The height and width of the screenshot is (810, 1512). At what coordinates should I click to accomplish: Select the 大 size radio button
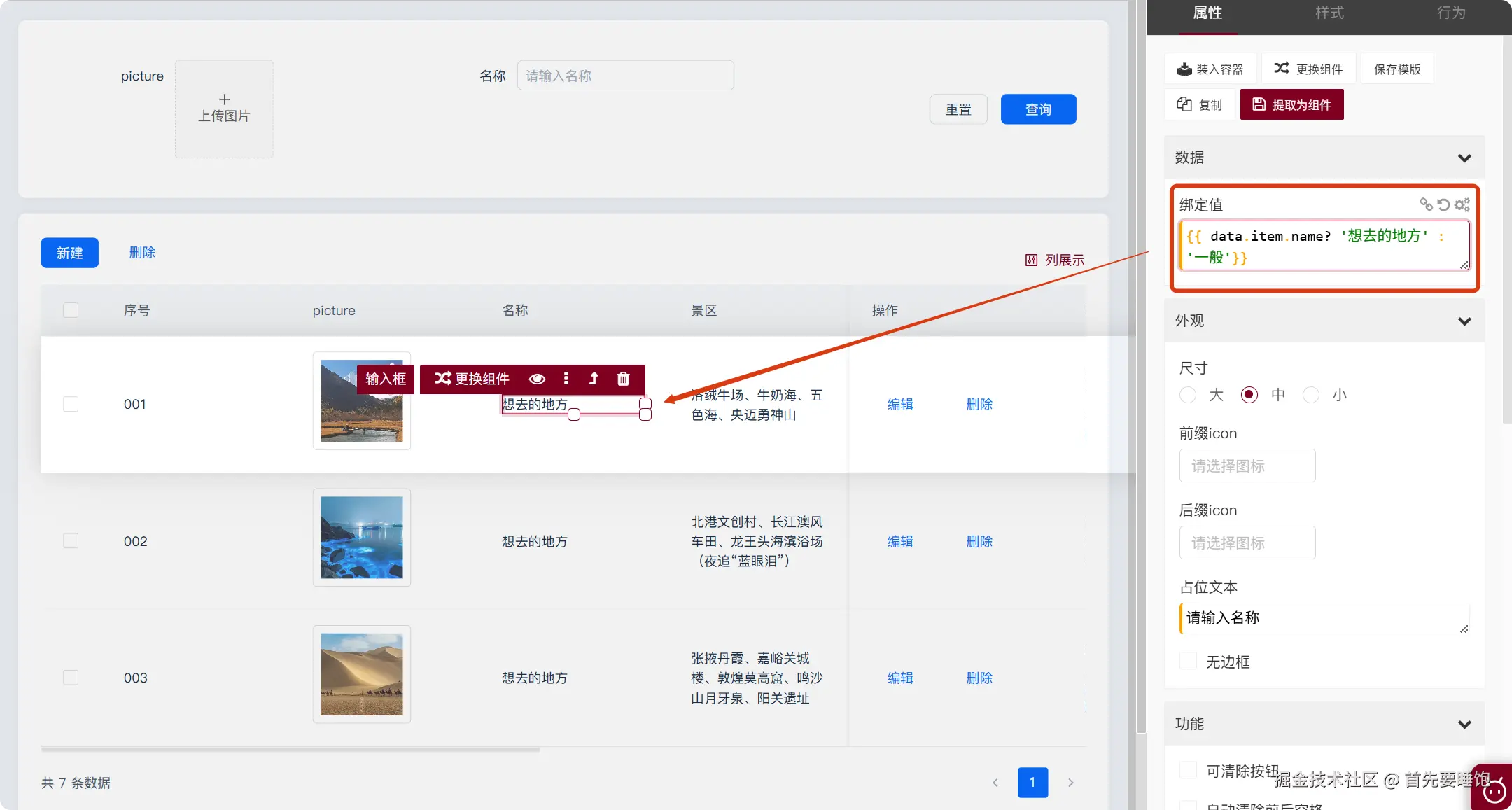pos(1188,395)
